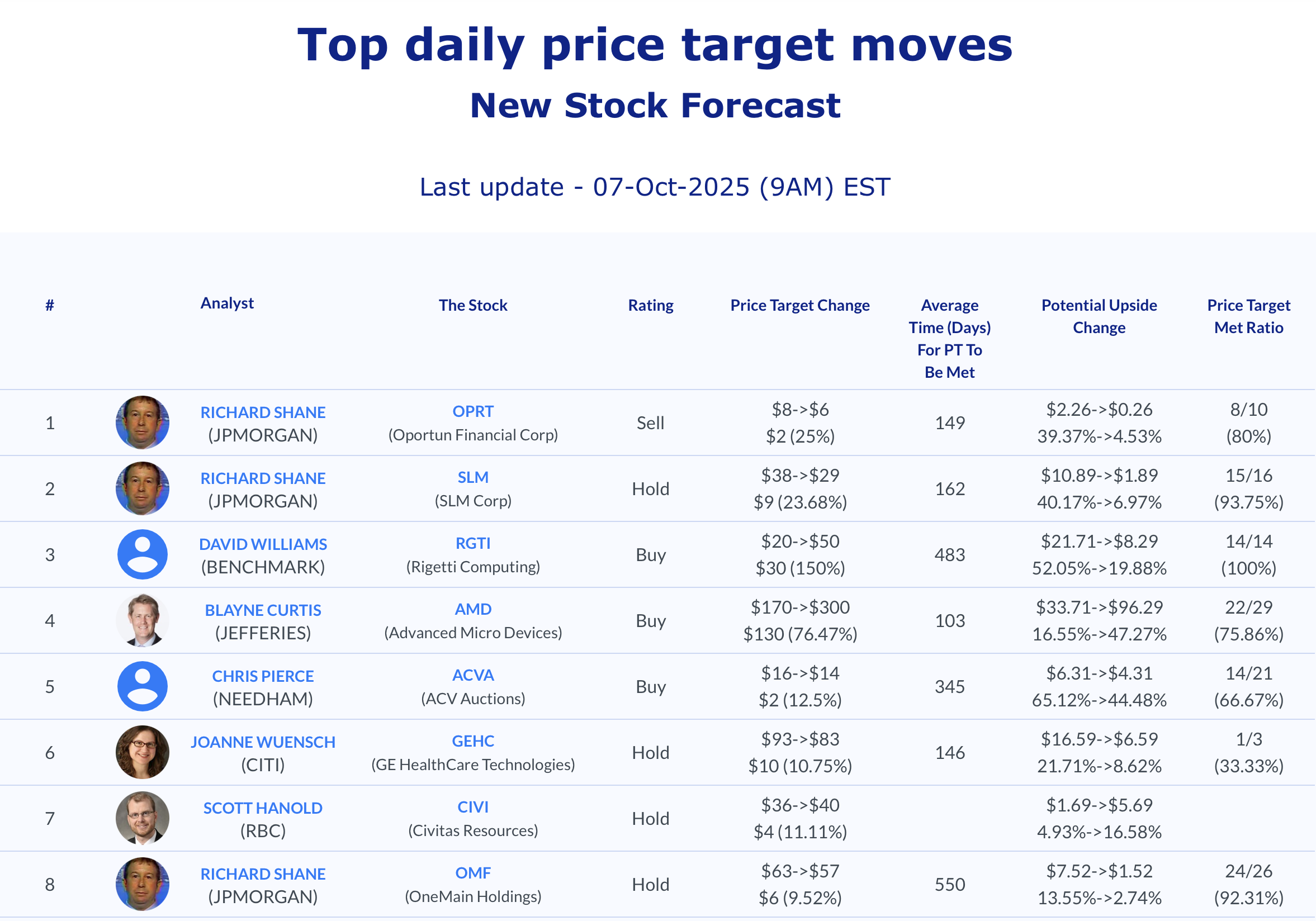Open Blayne Curtis's analyst photo

142,620
